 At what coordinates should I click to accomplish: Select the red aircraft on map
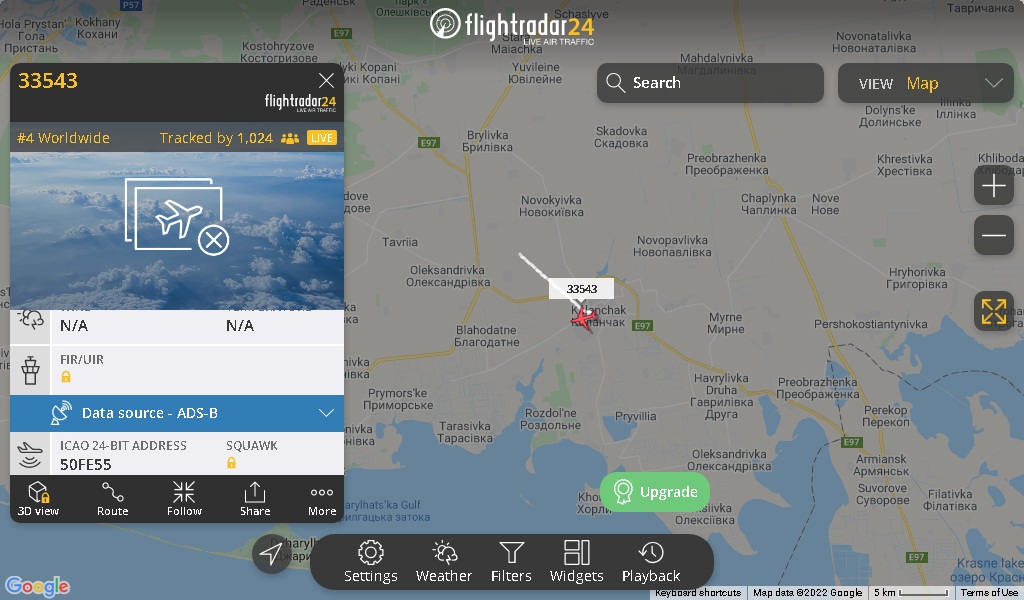point(583,318)
